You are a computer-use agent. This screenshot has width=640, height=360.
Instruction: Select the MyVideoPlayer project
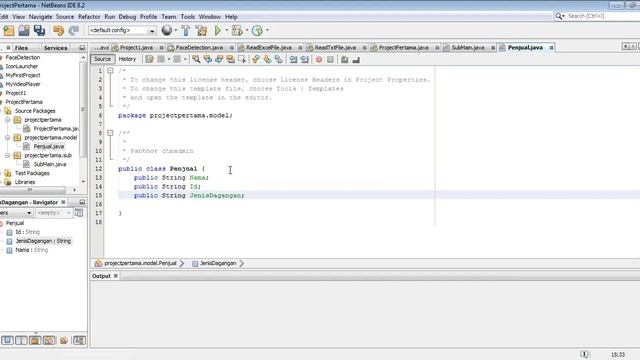23,84
